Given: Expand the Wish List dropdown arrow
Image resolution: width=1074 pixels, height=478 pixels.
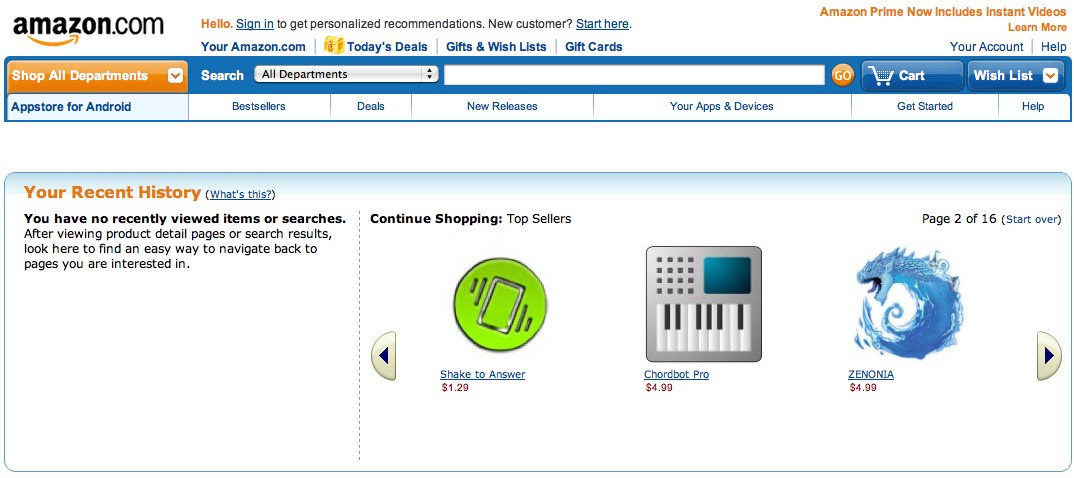Looking at the screenshot, I should (1050, 75).
